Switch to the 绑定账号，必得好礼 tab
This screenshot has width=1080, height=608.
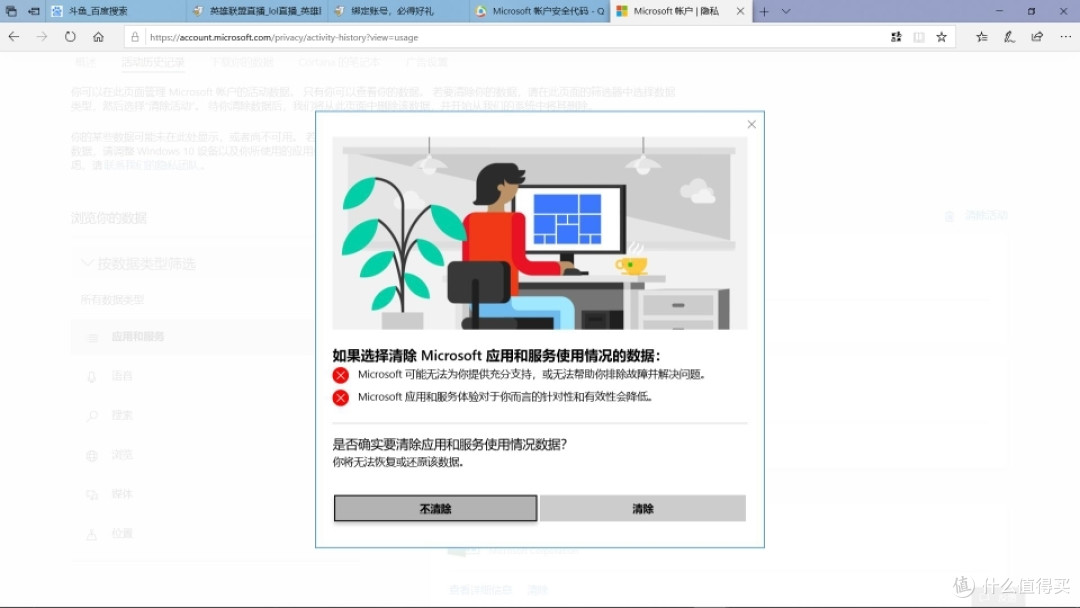point(399,11)
